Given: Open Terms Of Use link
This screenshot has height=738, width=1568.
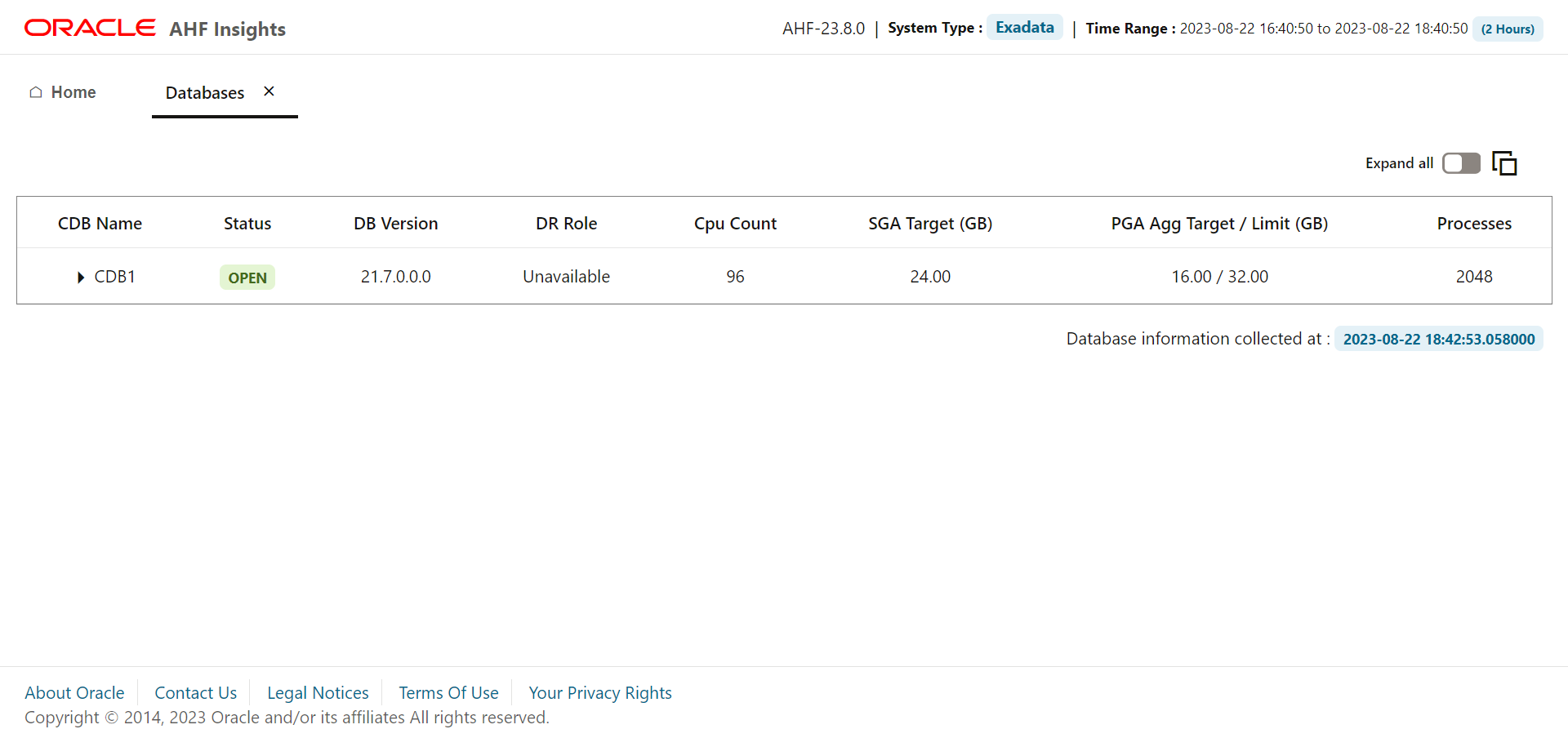Looking at the screenshot, I should [x=448, y=693].
